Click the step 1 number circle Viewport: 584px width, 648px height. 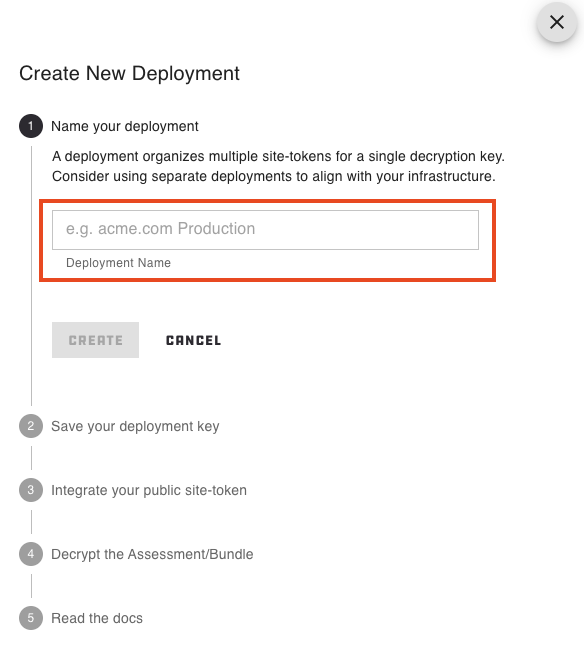tap(31, 126)
